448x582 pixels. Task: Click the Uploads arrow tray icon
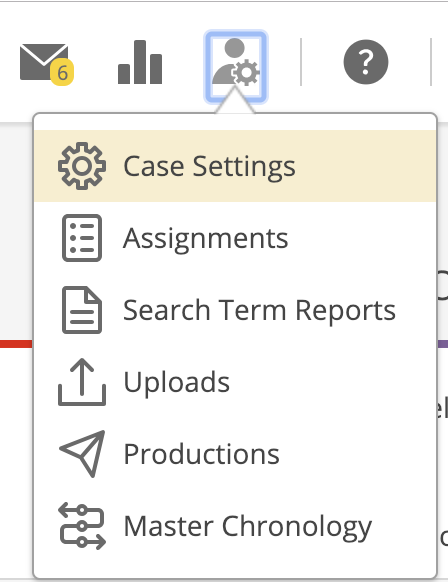82,382
